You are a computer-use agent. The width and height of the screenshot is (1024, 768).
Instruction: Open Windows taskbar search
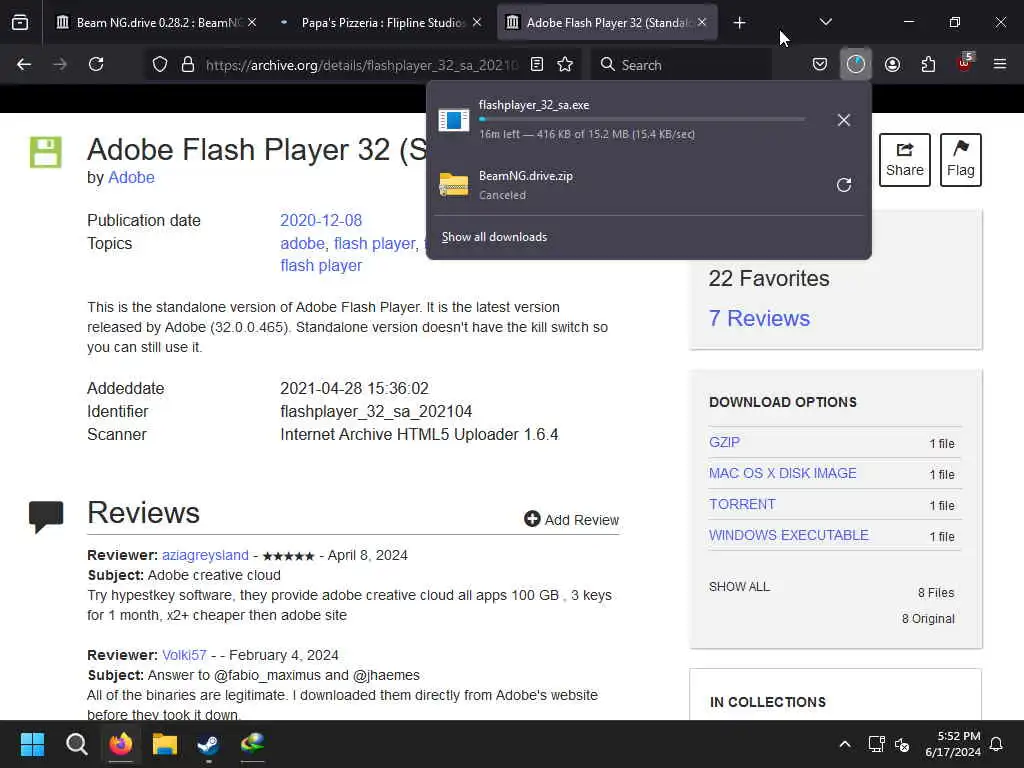[x=76, y=744]
